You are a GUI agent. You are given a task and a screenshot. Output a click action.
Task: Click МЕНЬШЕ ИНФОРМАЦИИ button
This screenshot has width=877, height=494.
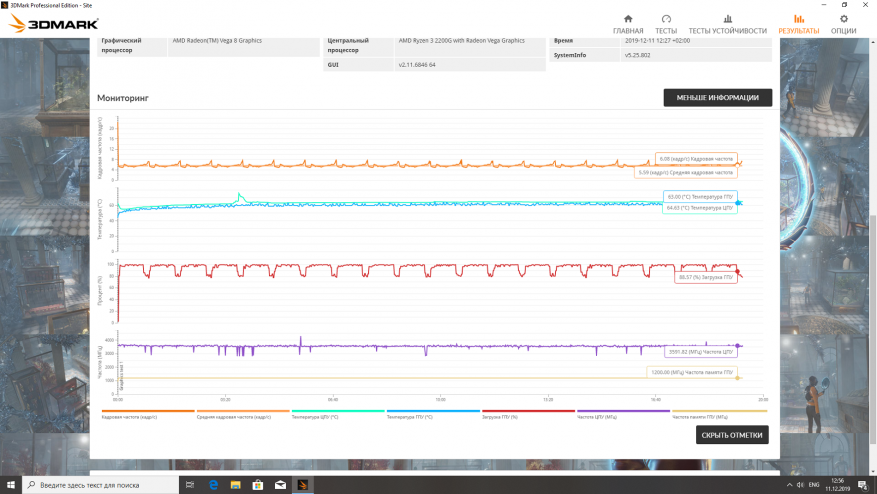pyautogui.click(x=718, y=97)
